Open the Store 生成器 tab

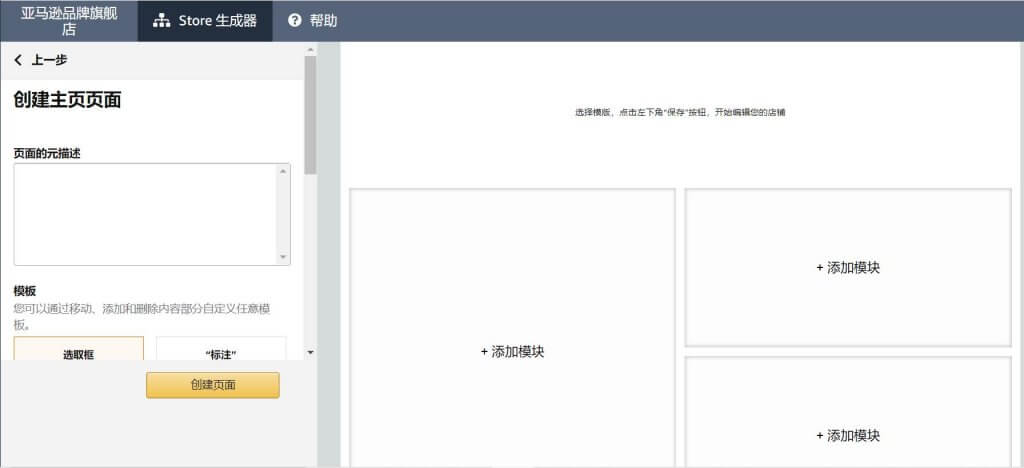coord(204,21)
